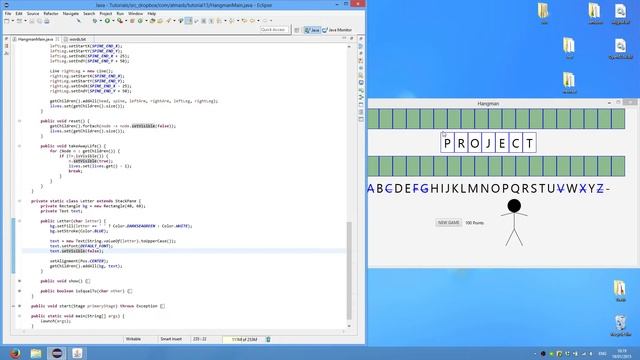Viewport: 640px width, 360px height.
Task: Click the Writable status bar entry
Action: pos(133,339)
